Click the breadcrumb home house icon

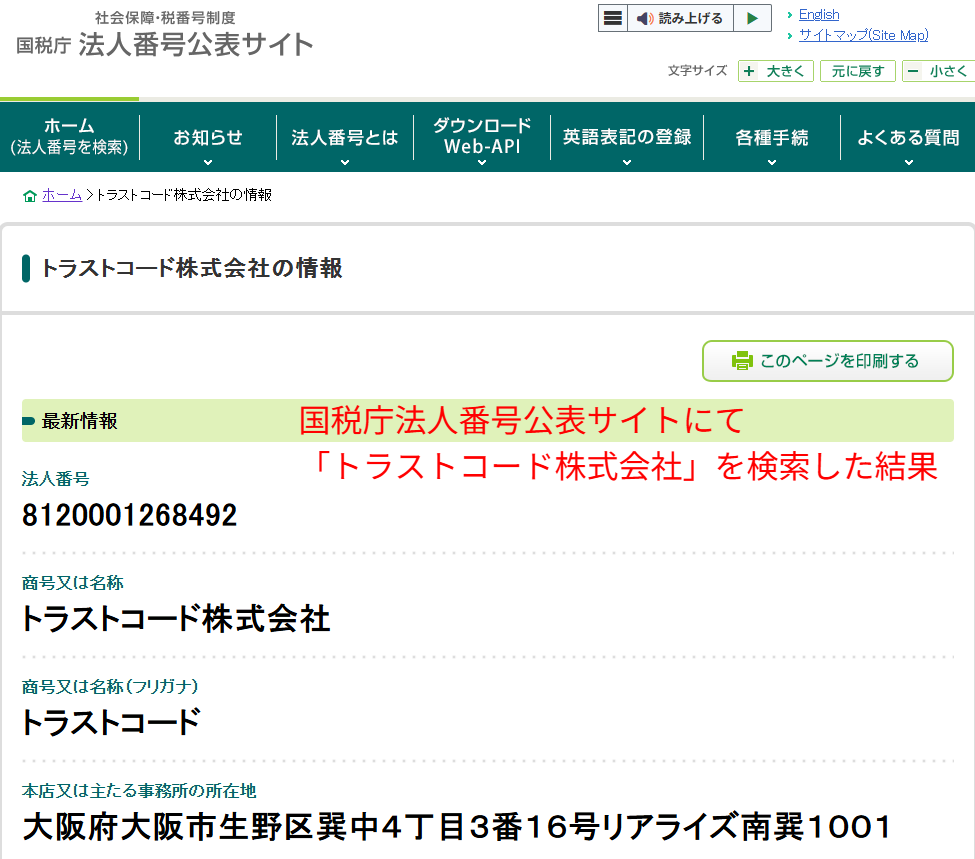point(29,196)
